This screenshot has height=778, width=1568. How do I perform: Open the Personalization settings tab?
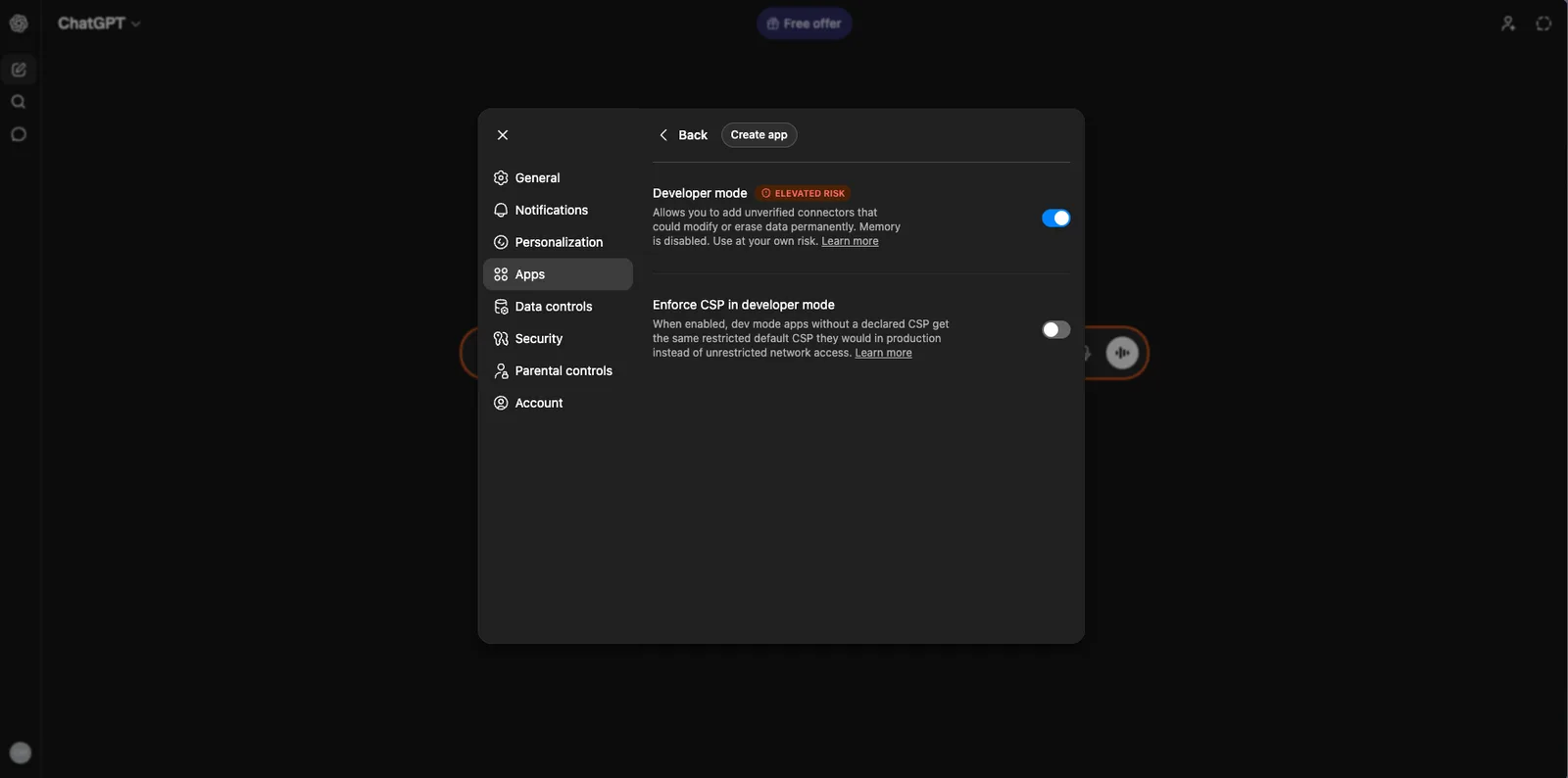(x=558, y=243)
